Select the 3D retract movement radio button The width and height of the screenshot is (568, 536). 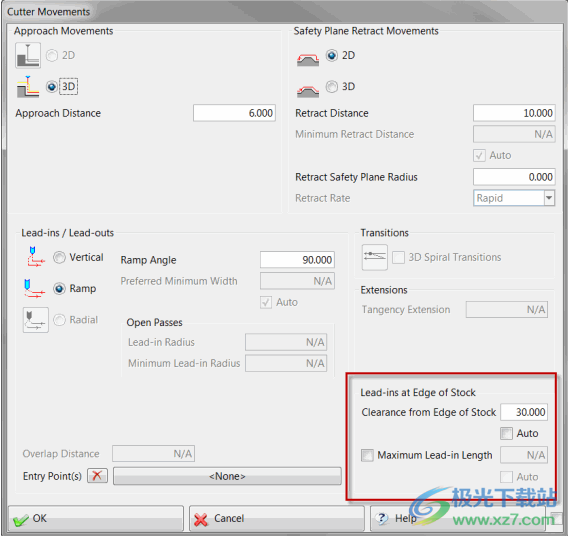pyautogui.click(x=331, y=87)
